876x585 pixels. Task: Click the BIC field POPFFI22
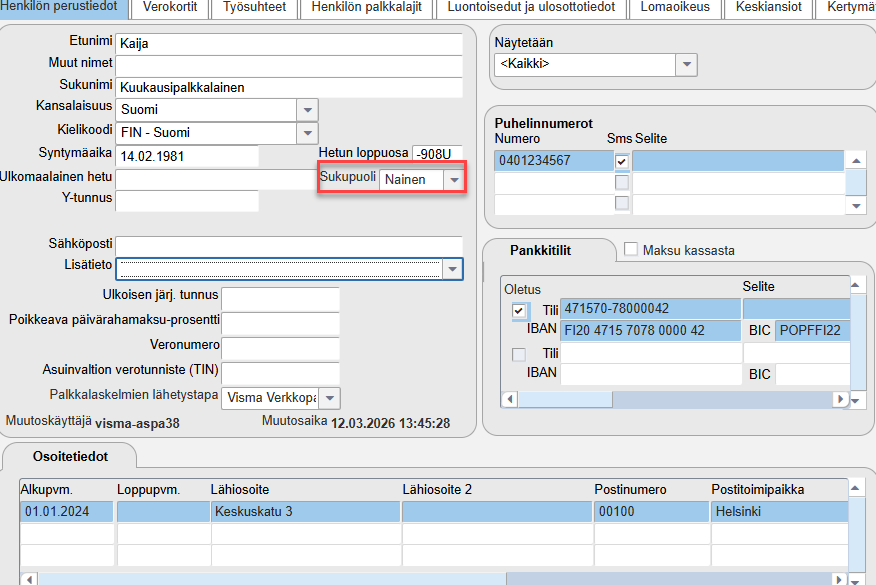point(812,331)
